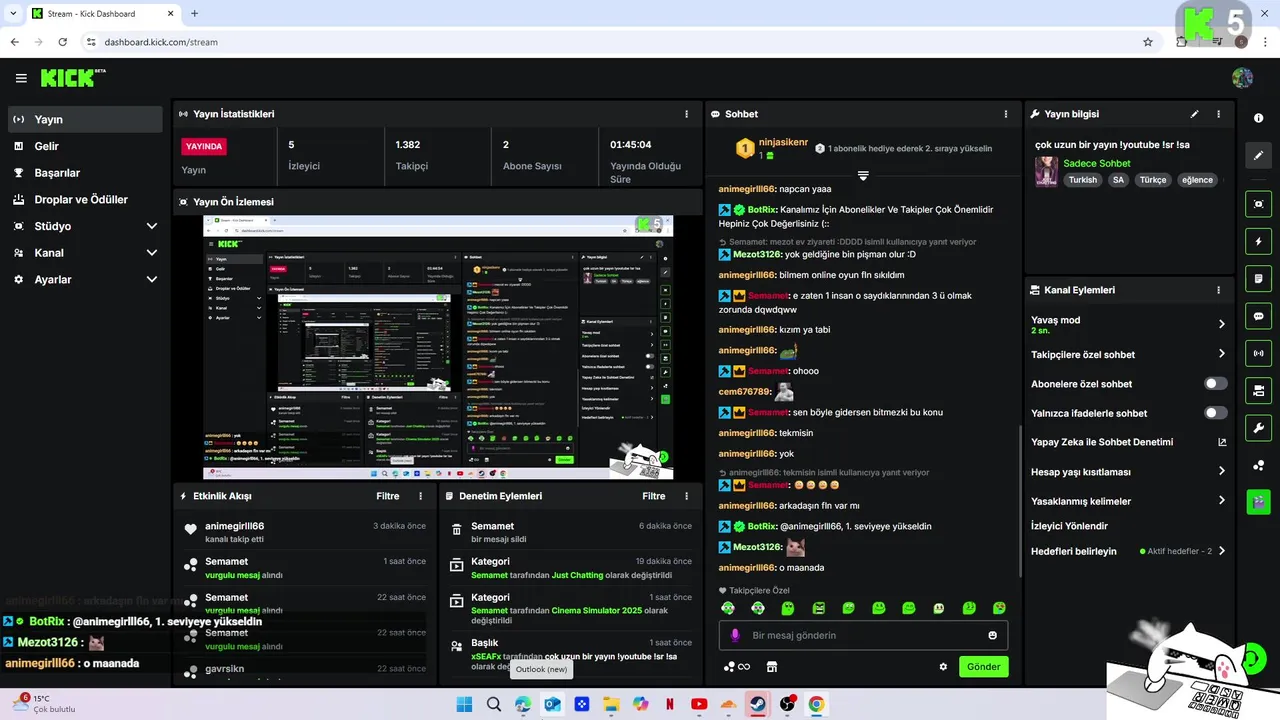Click the chat scrollbar

click(1019, 500)
